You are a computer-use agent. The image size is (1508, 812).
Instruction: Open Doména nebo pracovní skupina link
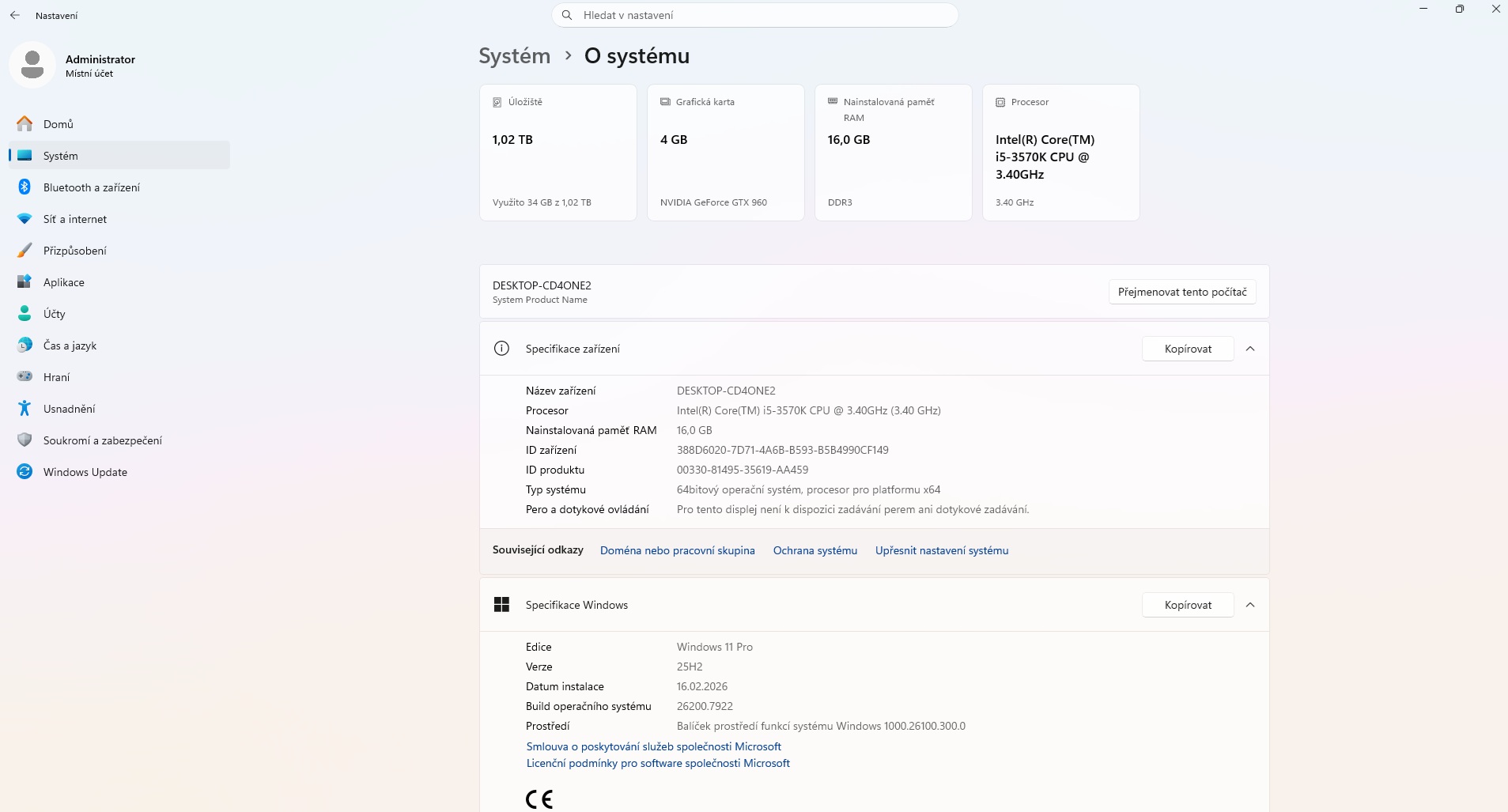[677, 550]
